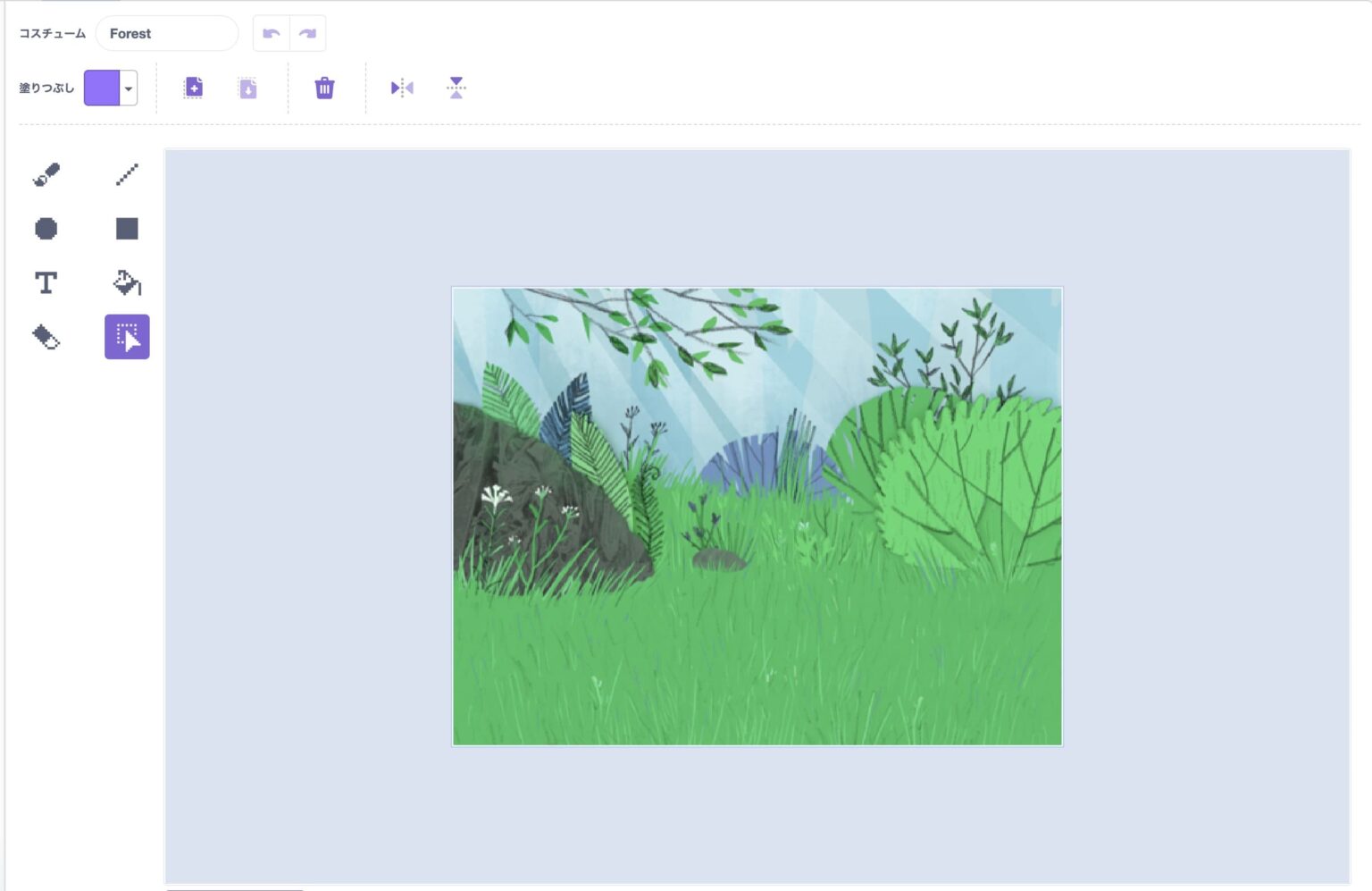Switch to the Eraser tool
The height and width of the screenshot is (891, 1372).
click(x=46, y=337)
